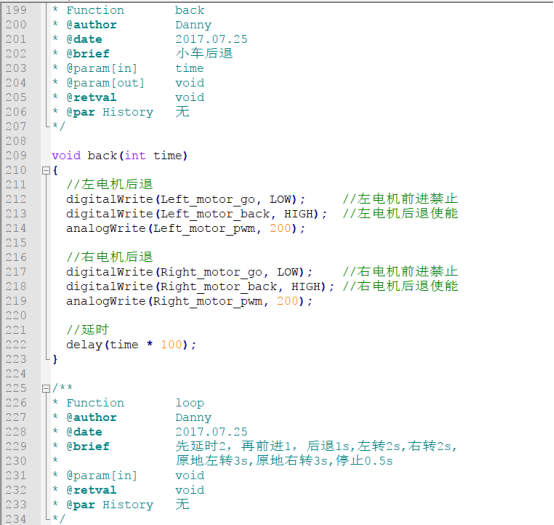The image size is (554, 525).
Task: Click the '@param[out]' tag on line 204
Action: (x=105, y=83)
